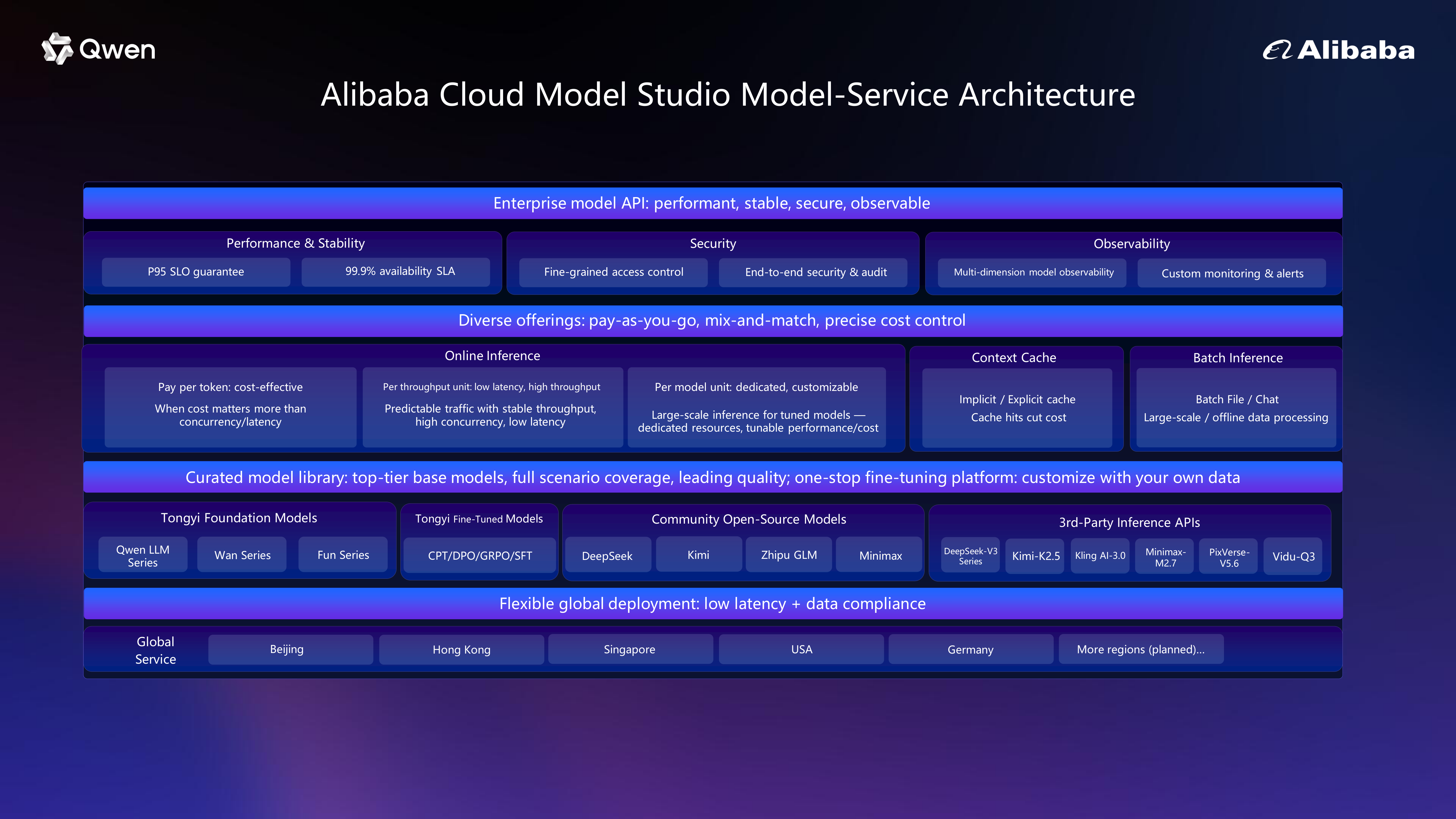This screenshot has width=1456, height=819.
Task: Select the "Singapore" region box
Action: coord(630,649)
